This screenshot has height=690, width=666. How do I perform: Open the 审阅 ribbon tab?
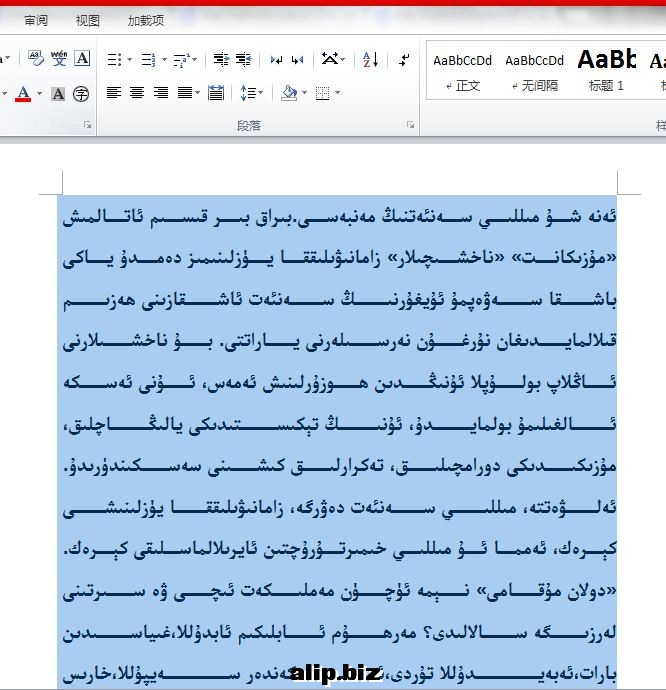36,20
